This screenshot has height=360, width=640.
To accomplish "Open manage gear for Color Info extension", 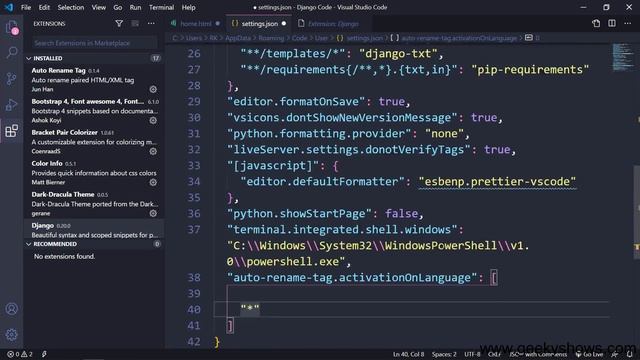I will (153, 182).
